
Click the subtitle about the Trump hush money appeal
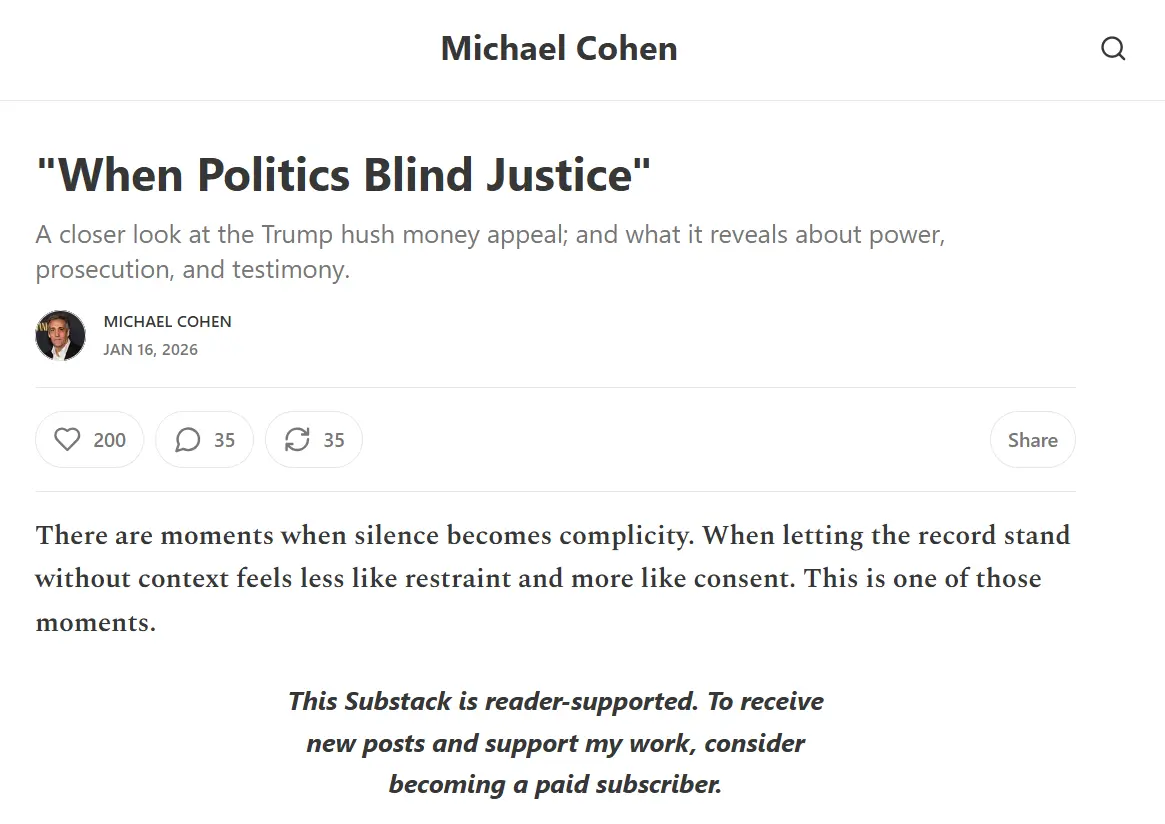pyautogui.click(x=490, y=236)
